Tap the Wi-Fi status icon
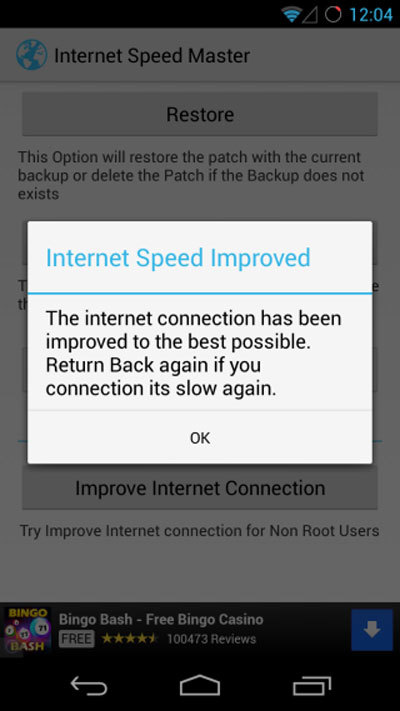 pos(292,15)
